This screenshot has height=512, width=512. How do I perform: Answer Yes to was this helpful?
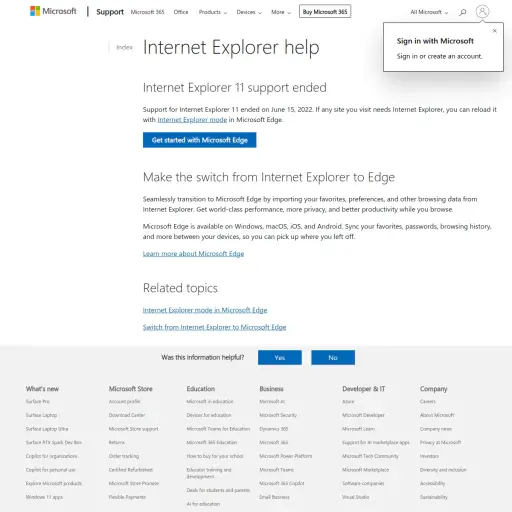[x=280, y=357]
